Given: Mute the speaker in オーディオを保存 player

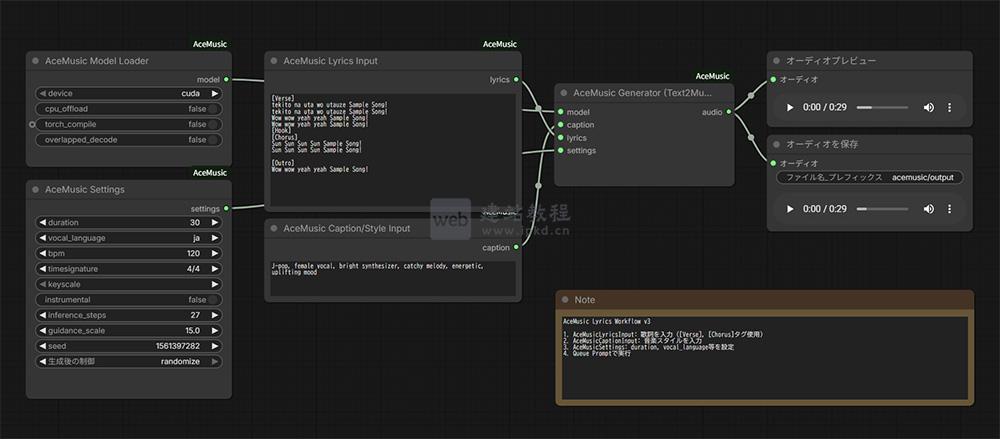Looking at the screenshot, I should (x=928, y=209).
